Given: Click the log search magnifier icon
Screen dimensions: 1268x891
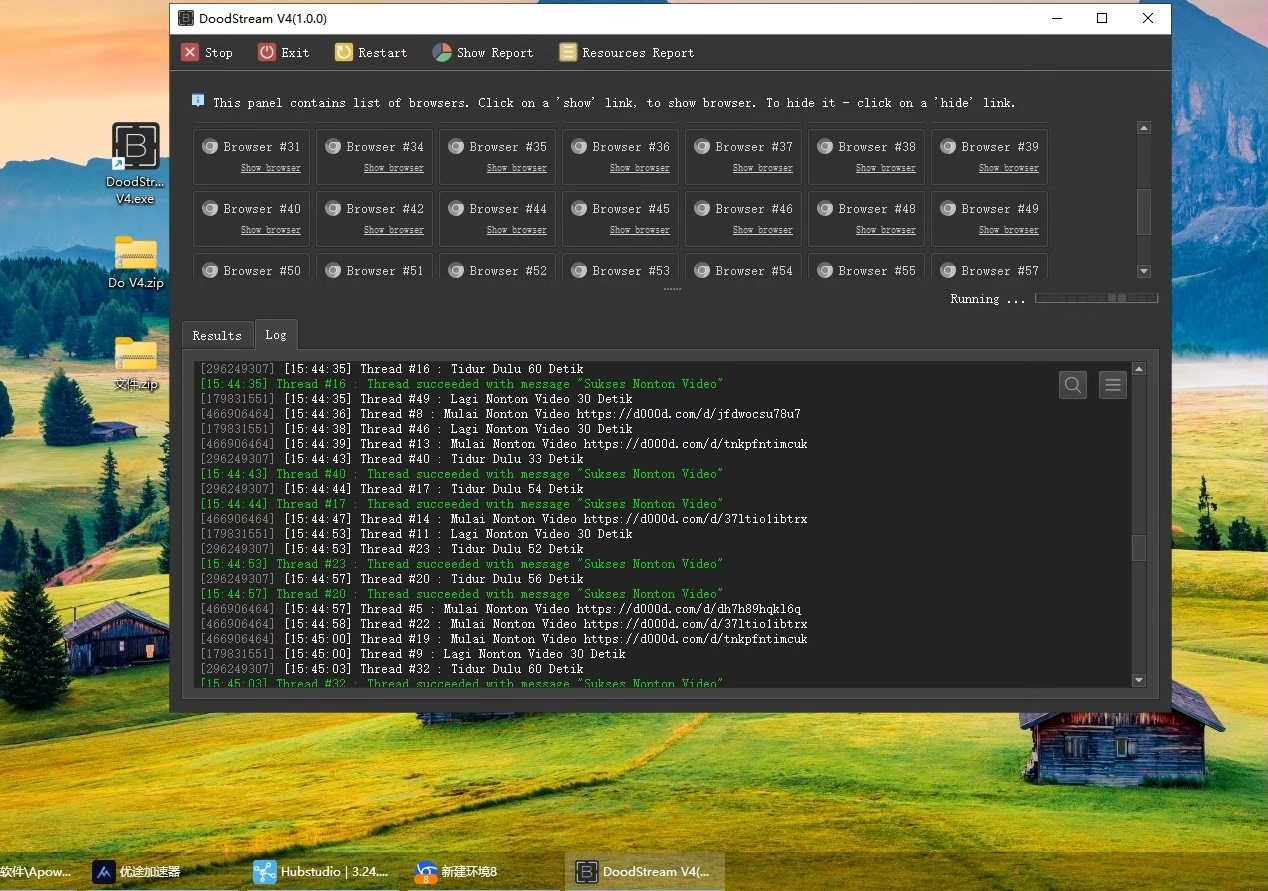Looking at the screenshot, I should click(x=1073, y=385).
